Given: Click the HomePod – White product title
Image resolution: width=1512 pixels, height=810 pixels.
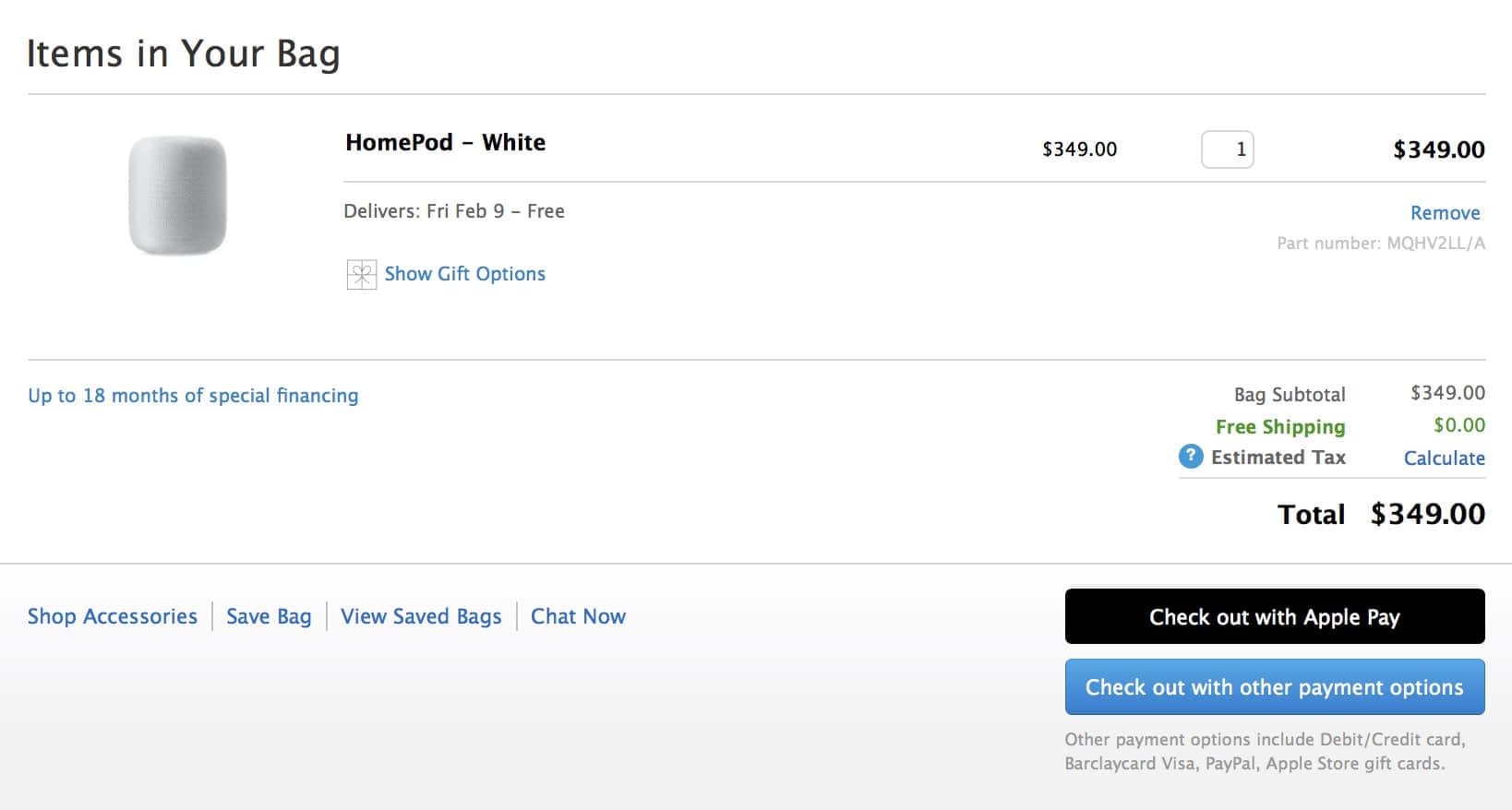Looking at the screenshot, I should (x=445, y=142).
